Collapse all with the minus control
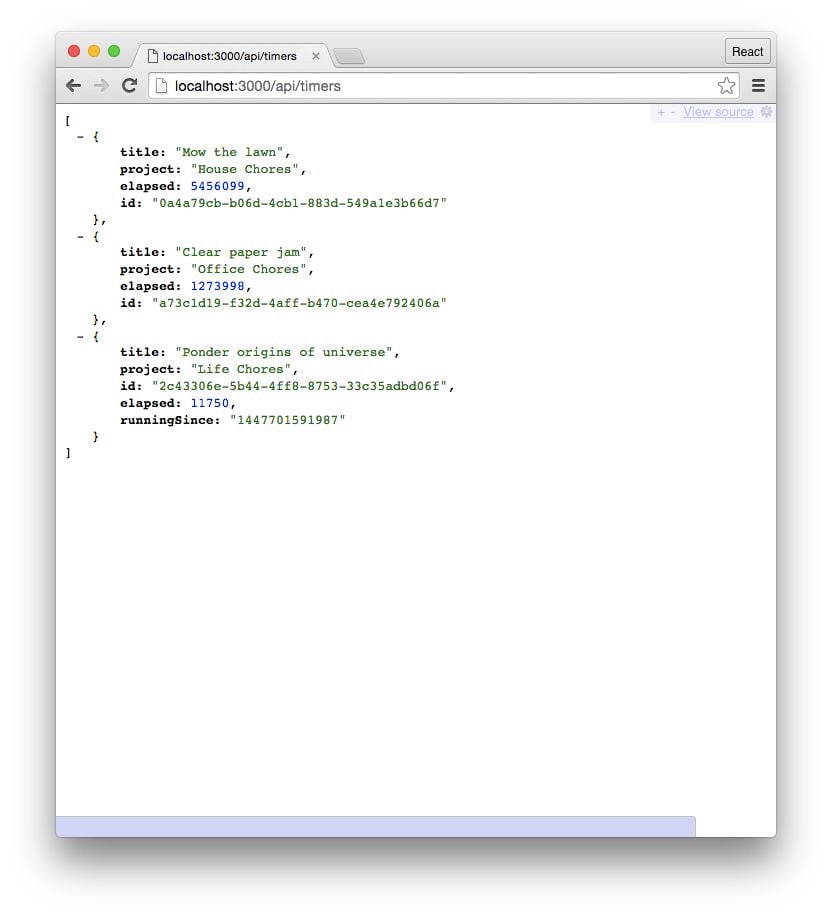The image size is (832, 917). (x=672, y=112)
